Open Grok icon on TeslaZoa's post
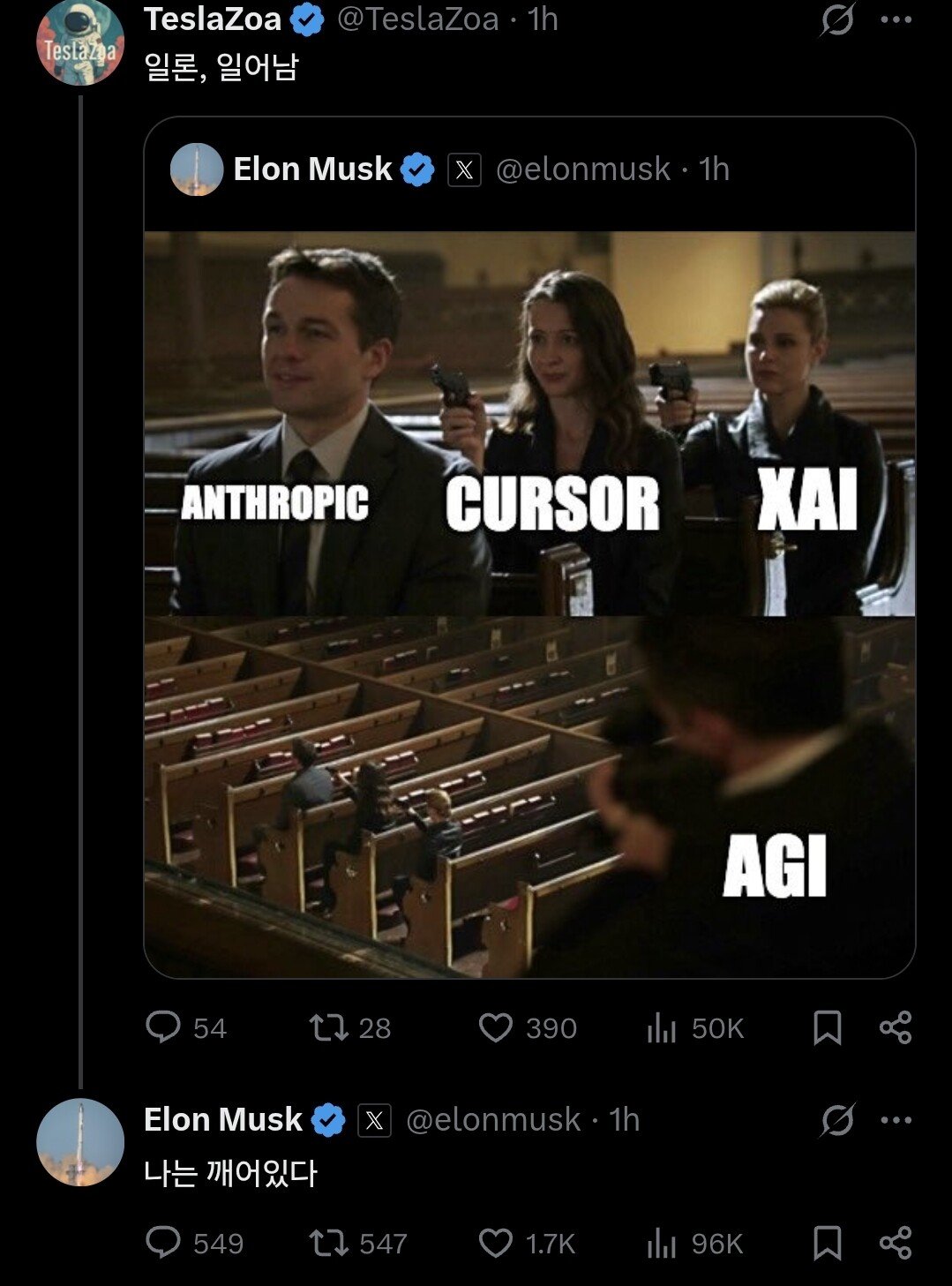The width and height of the screenshot is (952, 1286). 836,19
